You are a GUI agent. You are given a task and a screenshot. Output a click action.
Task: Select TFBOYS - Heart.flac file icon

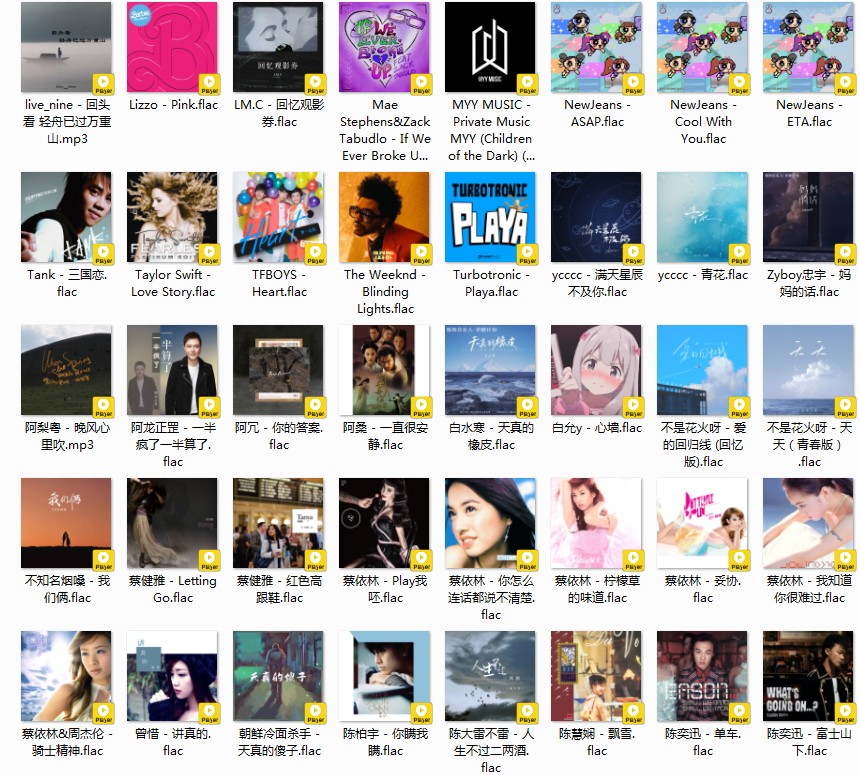click(x=278, y=217)
